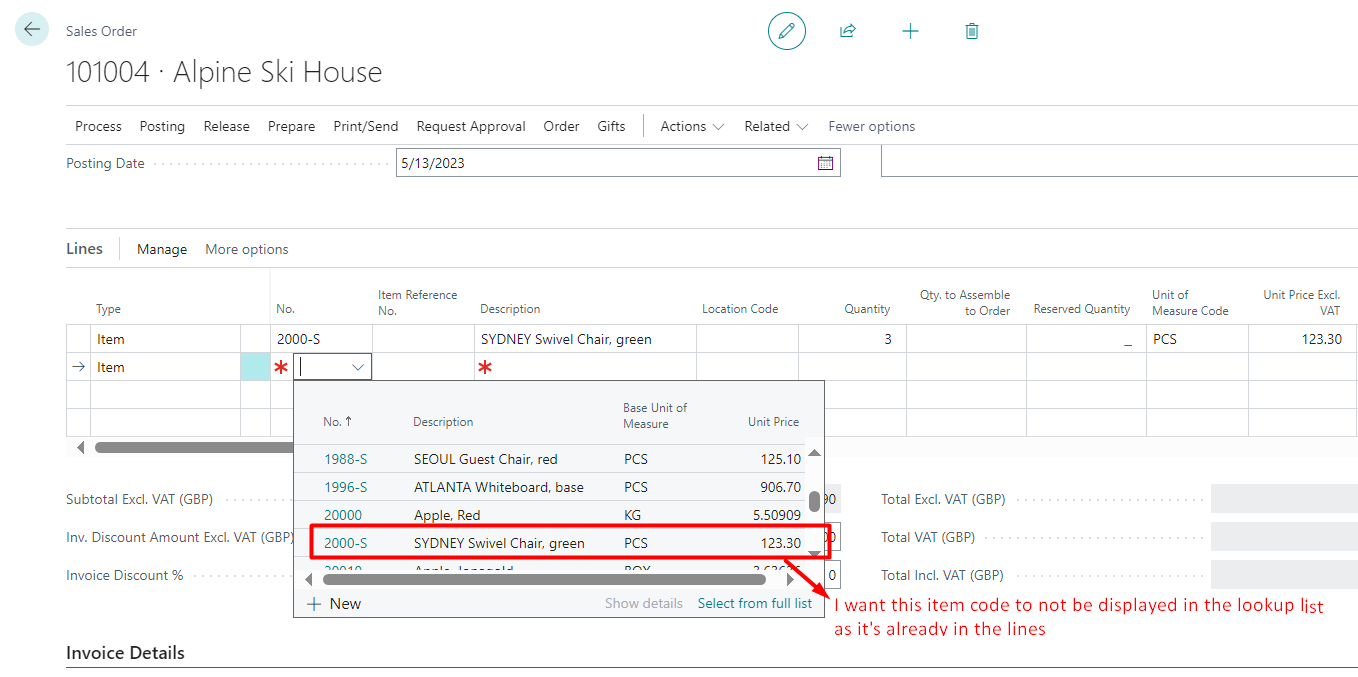Click lookup Description column header
Image resolution: width=1358 pixels, height=677 pixels.
[443, 422]
